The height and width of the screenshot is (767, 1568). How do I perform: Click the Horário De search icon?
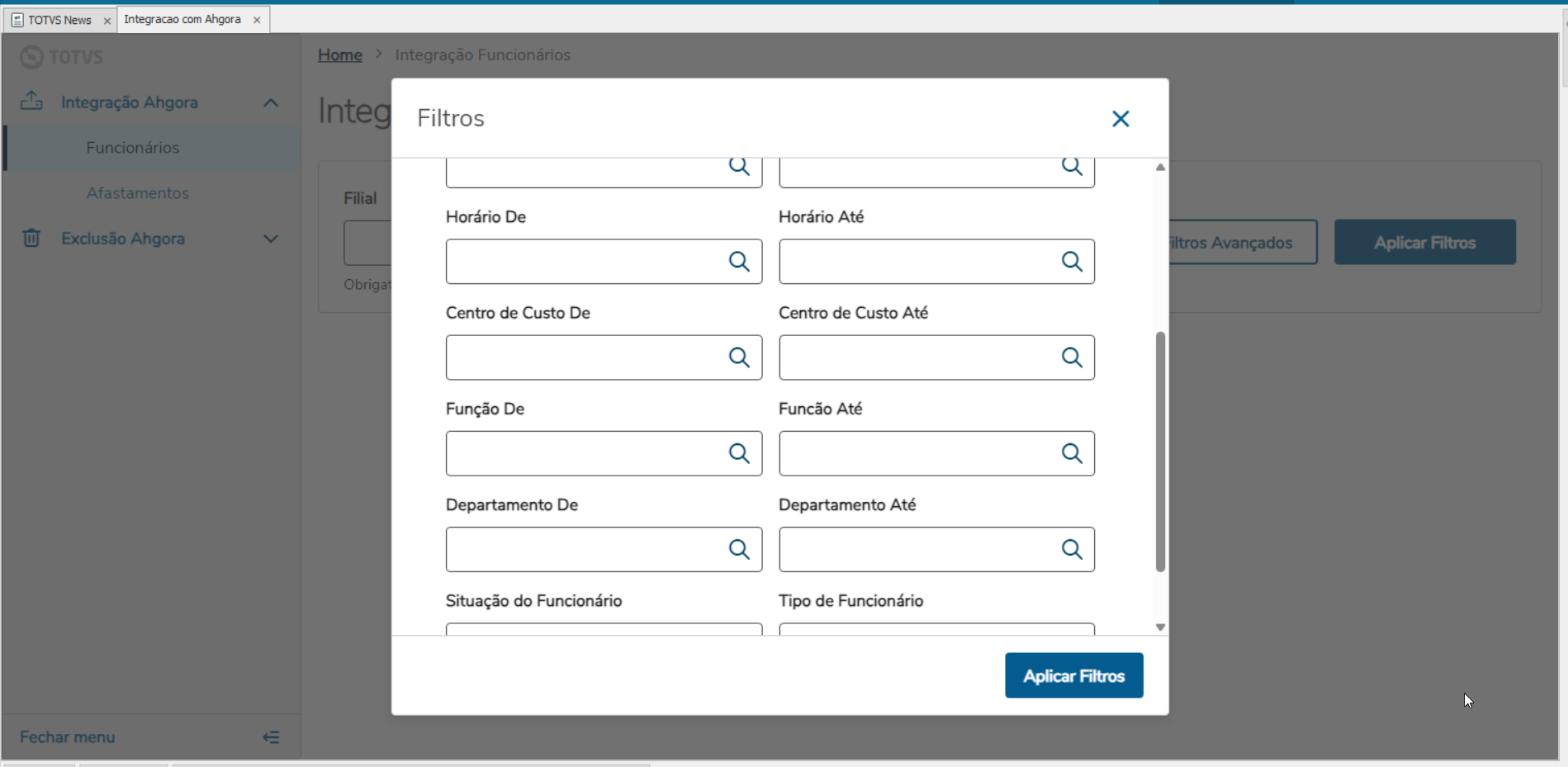(x=739, y=262)
